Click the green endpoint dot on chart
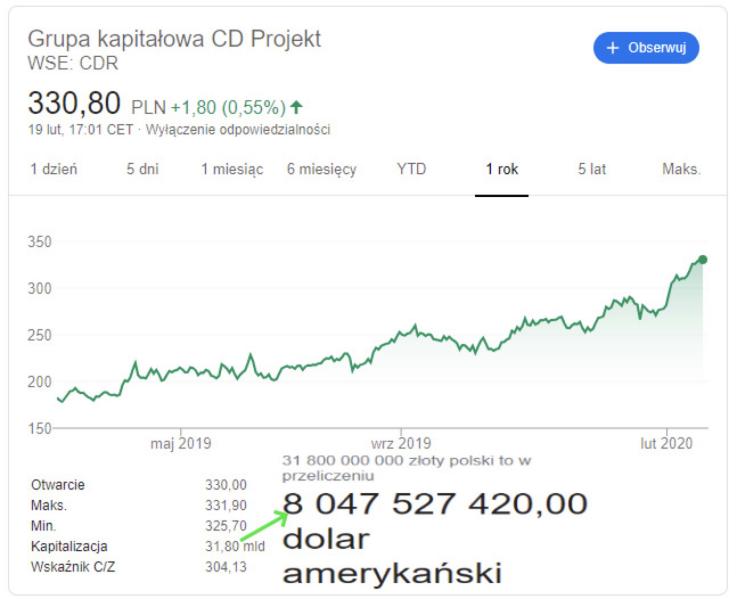This screenshot has width=737, height=599. click(703, 260)
